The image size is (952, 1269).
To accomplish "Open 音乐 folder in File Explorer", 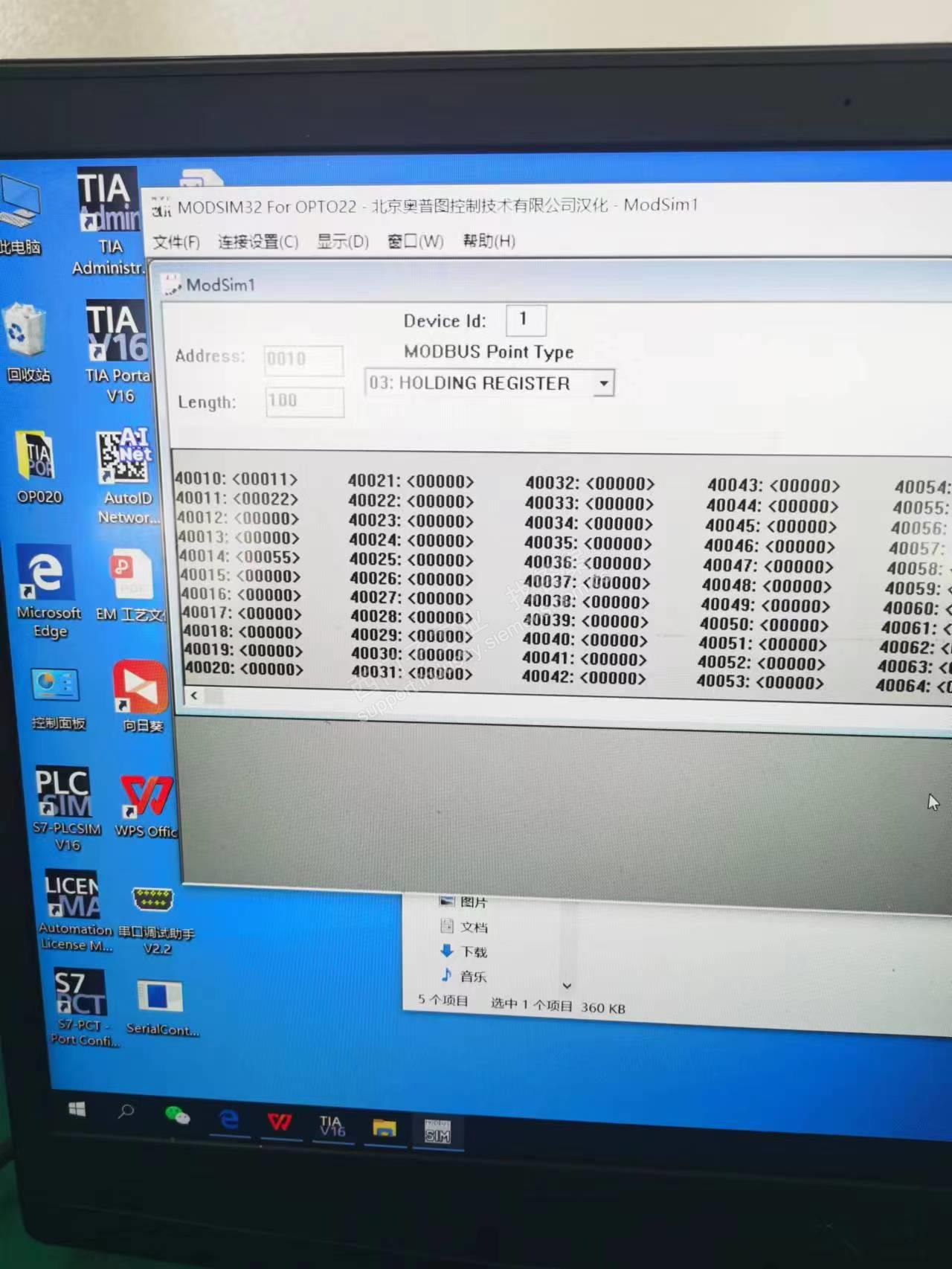I will pyautogui.click(x=465, y=976).
